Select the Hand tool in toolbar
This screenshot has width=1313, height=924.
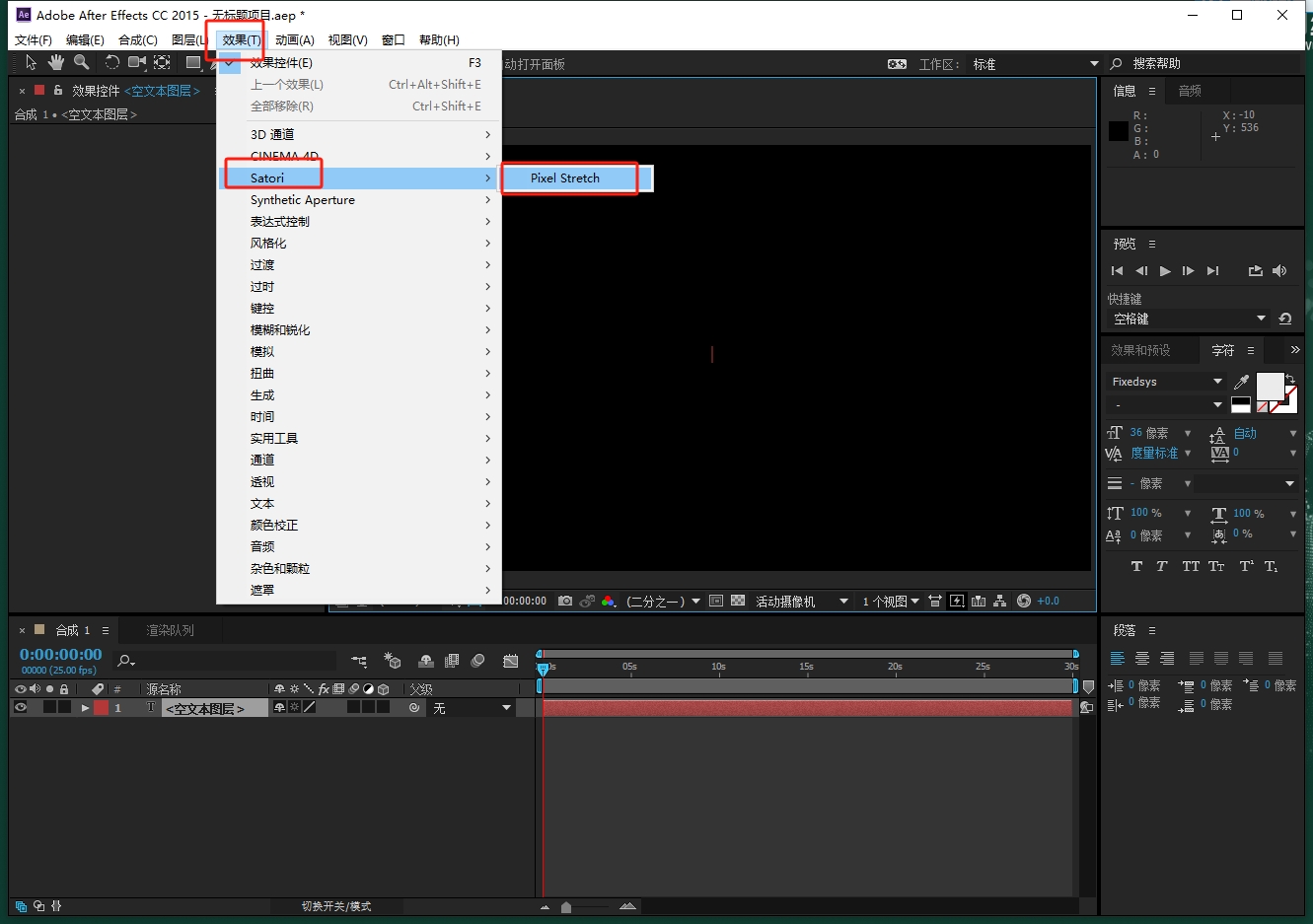click(x=56, y=63)
